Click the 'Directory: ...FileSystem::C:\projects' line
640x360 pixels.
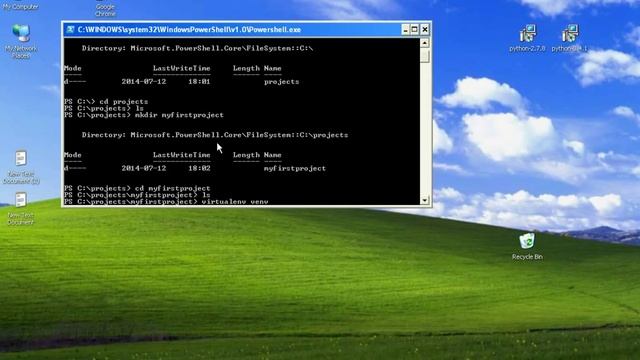[x=215, y=135]
